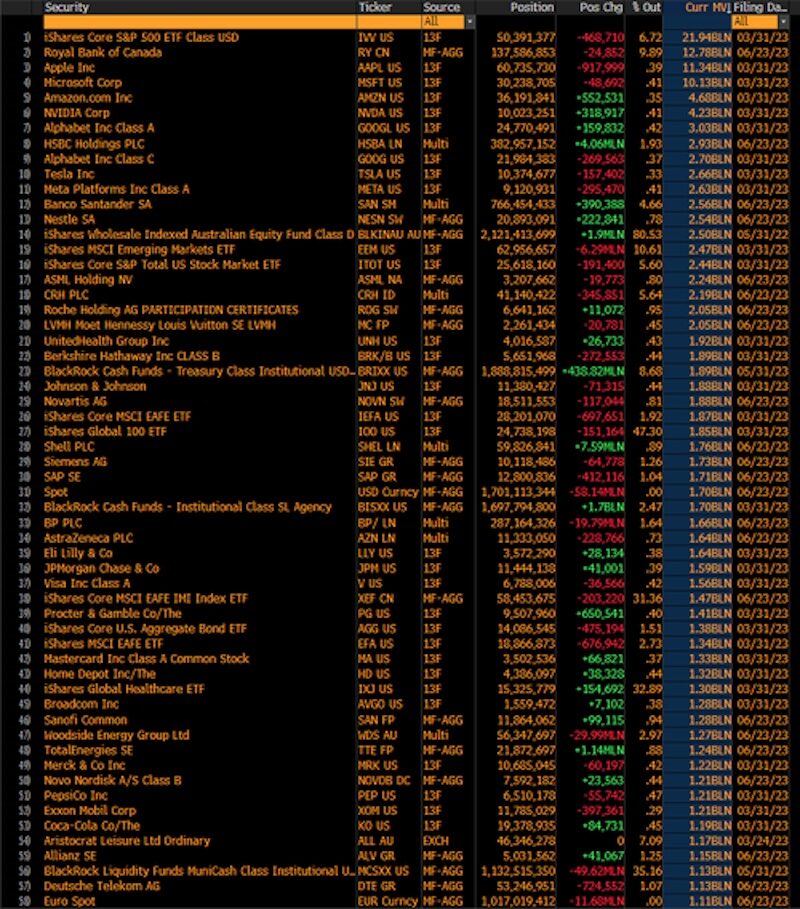The height and width of the screenshot is (909, 800).
Task: Open Allianz SE security
Action: click(x=70, y=855)
